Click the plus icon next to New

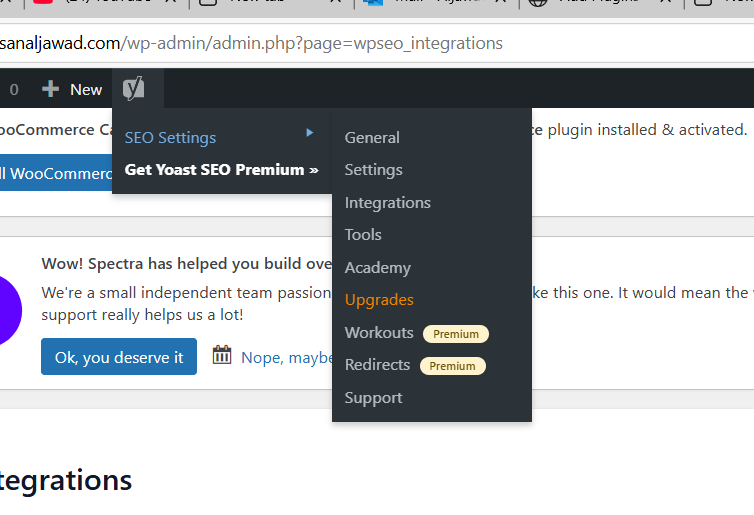(x=50, y=89)
